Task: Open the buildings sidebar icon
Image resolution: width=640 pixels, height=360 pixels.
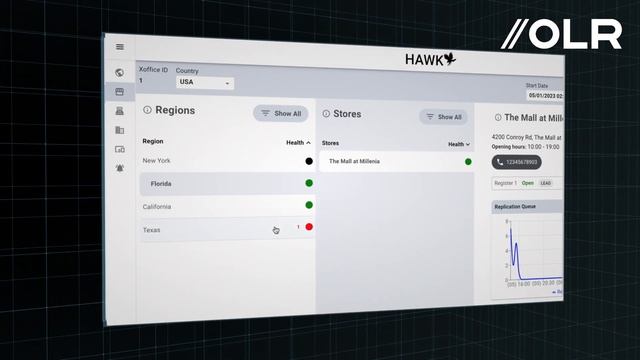Action: 120,130
